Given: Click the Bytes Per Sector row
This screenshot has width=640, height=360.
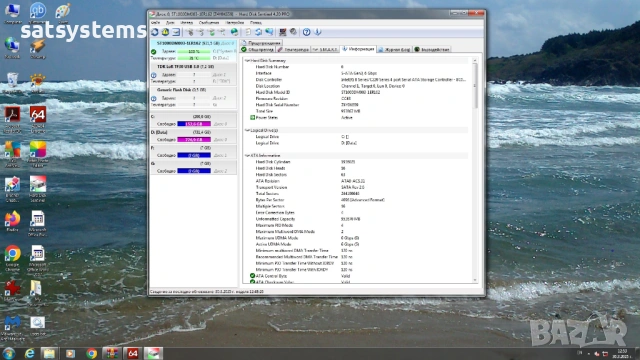Looking at the screenshot, I should point(357,200).
